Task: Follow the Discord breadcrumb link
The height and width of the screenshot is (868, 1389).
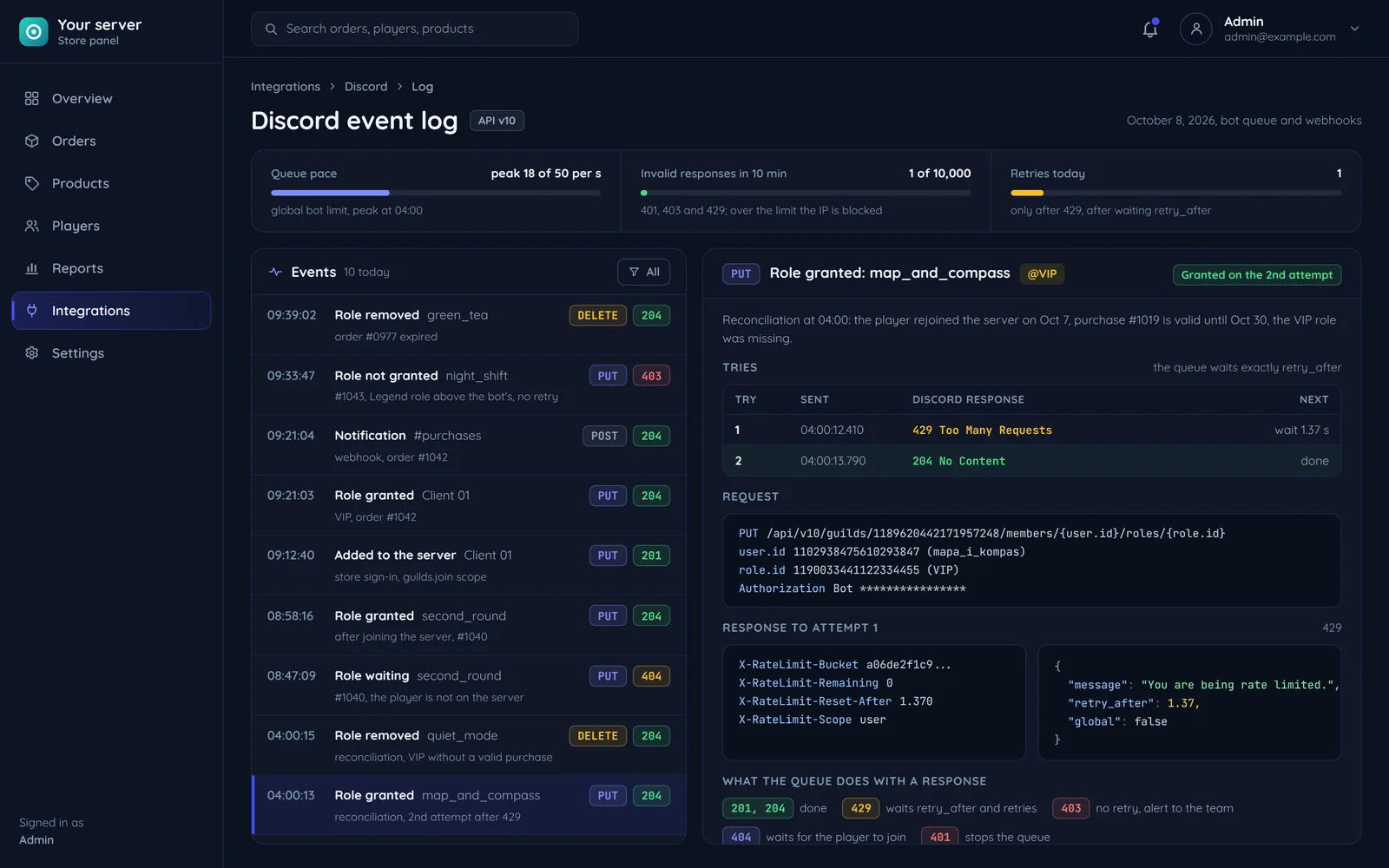Action: [x=366, y=87]
